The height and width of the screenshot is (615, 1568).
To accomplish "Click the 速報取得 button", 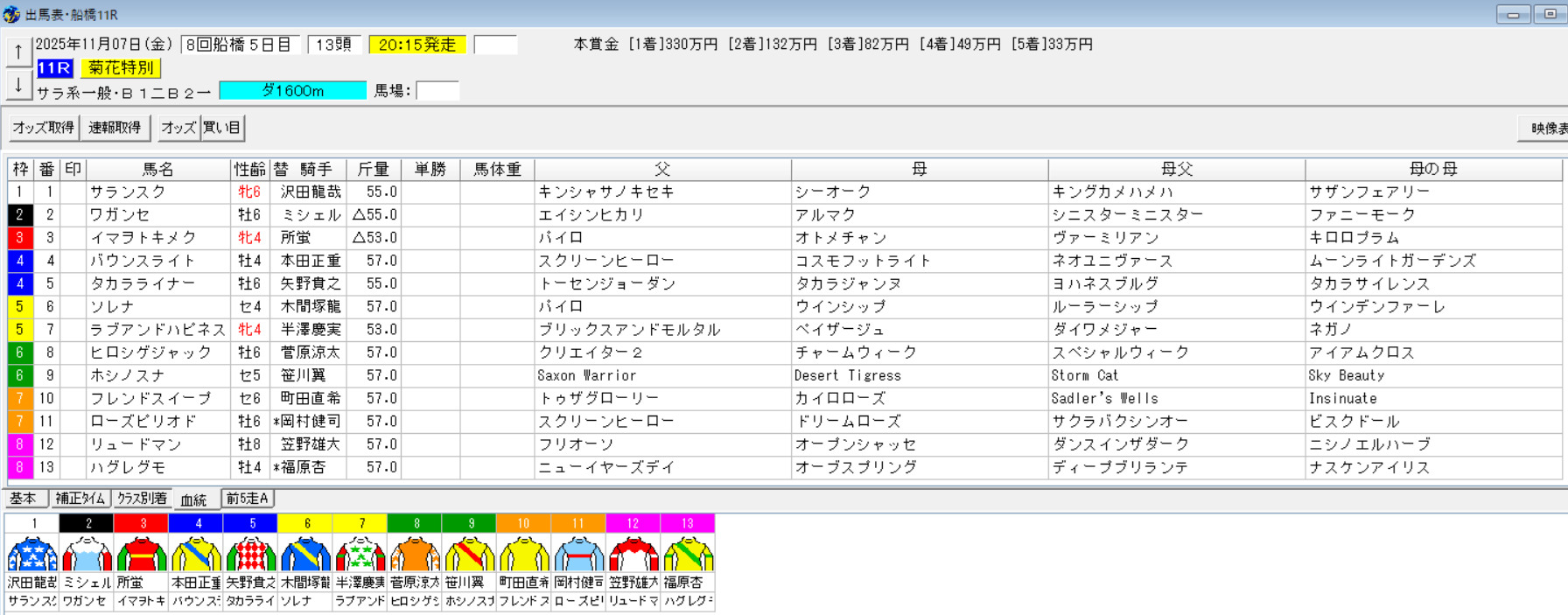I will coord(115,128).
